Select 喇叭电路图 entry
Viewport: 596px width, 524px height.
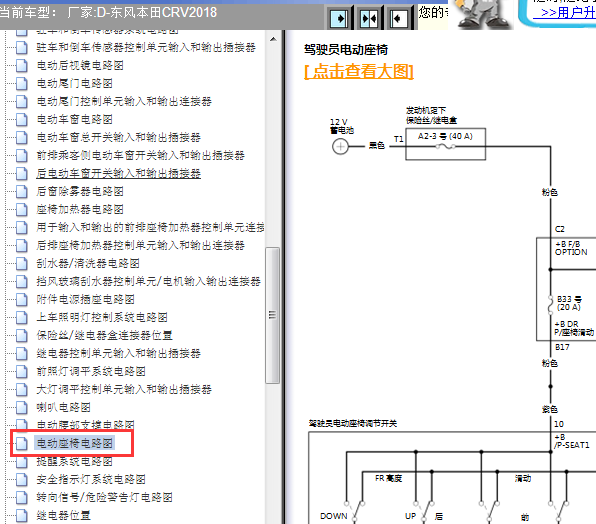point(63,407)
